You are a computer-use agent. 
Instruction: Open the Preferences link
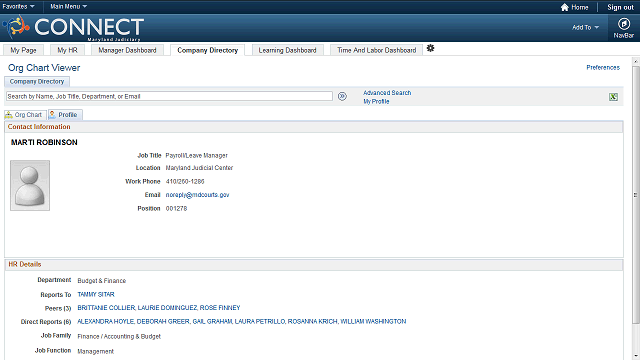click(603, 67)
